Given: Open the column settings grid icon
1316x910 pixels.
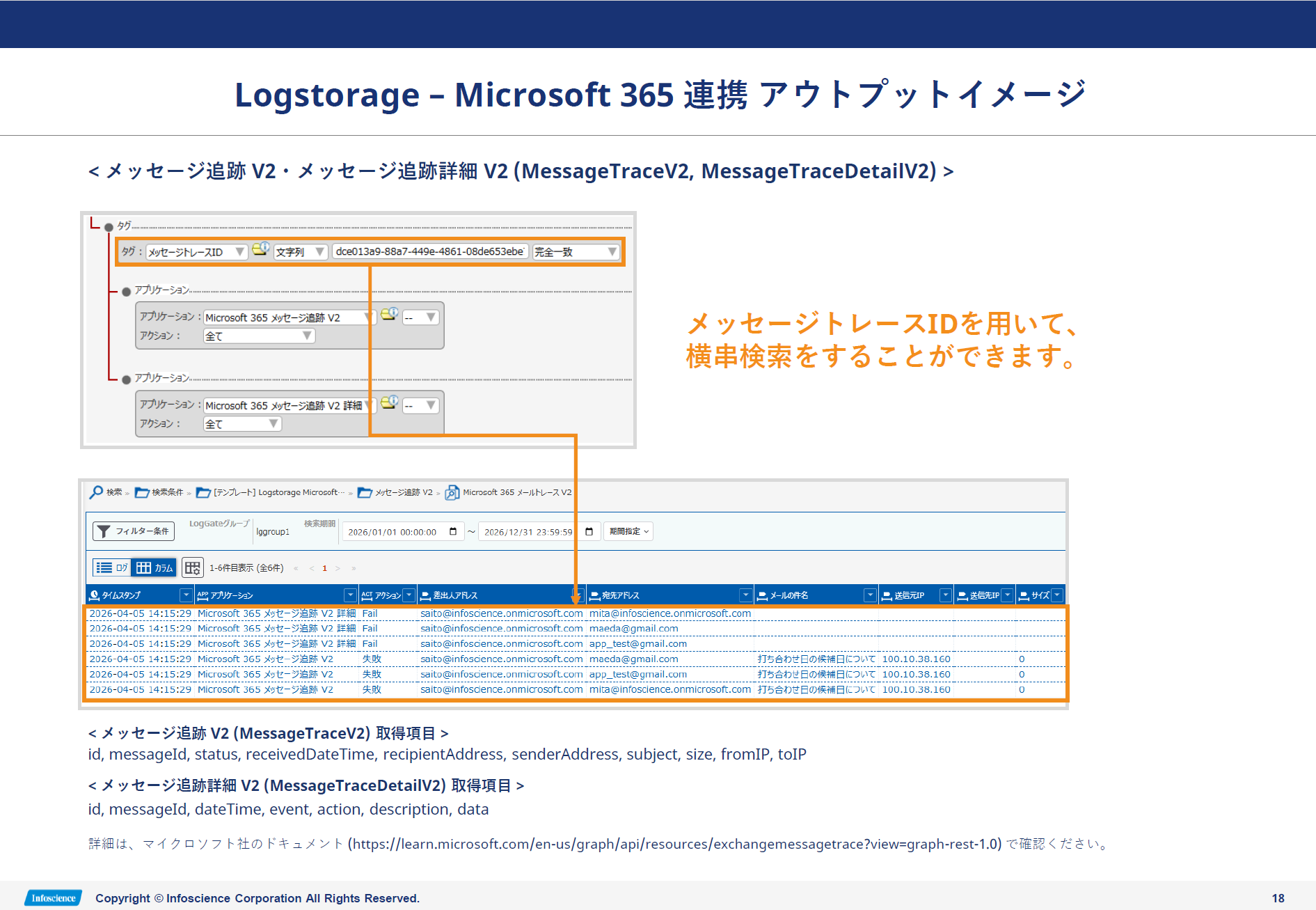Looking at the screenshot, I should point(192,567).
